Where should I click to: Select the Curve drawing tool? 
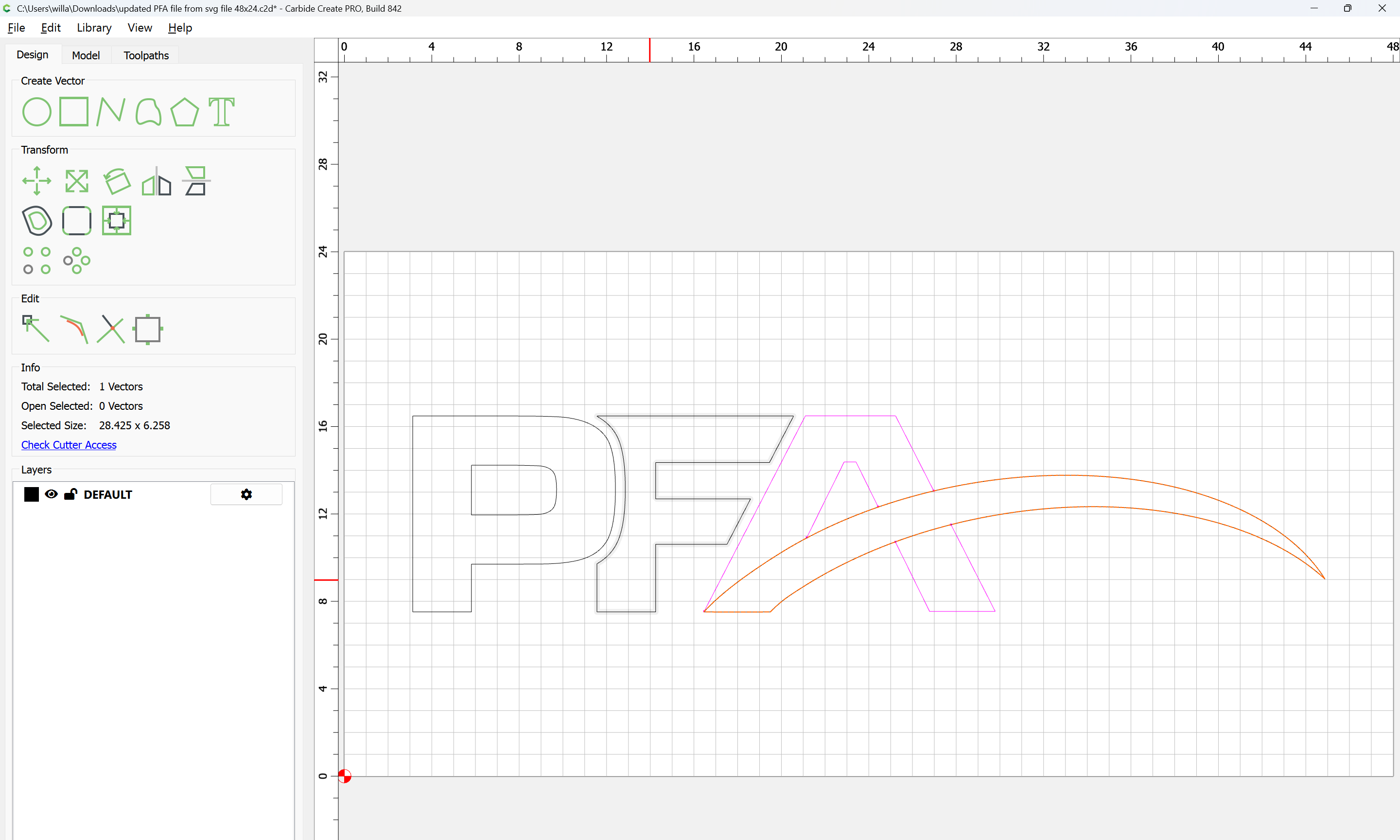[x=148, y=111]
